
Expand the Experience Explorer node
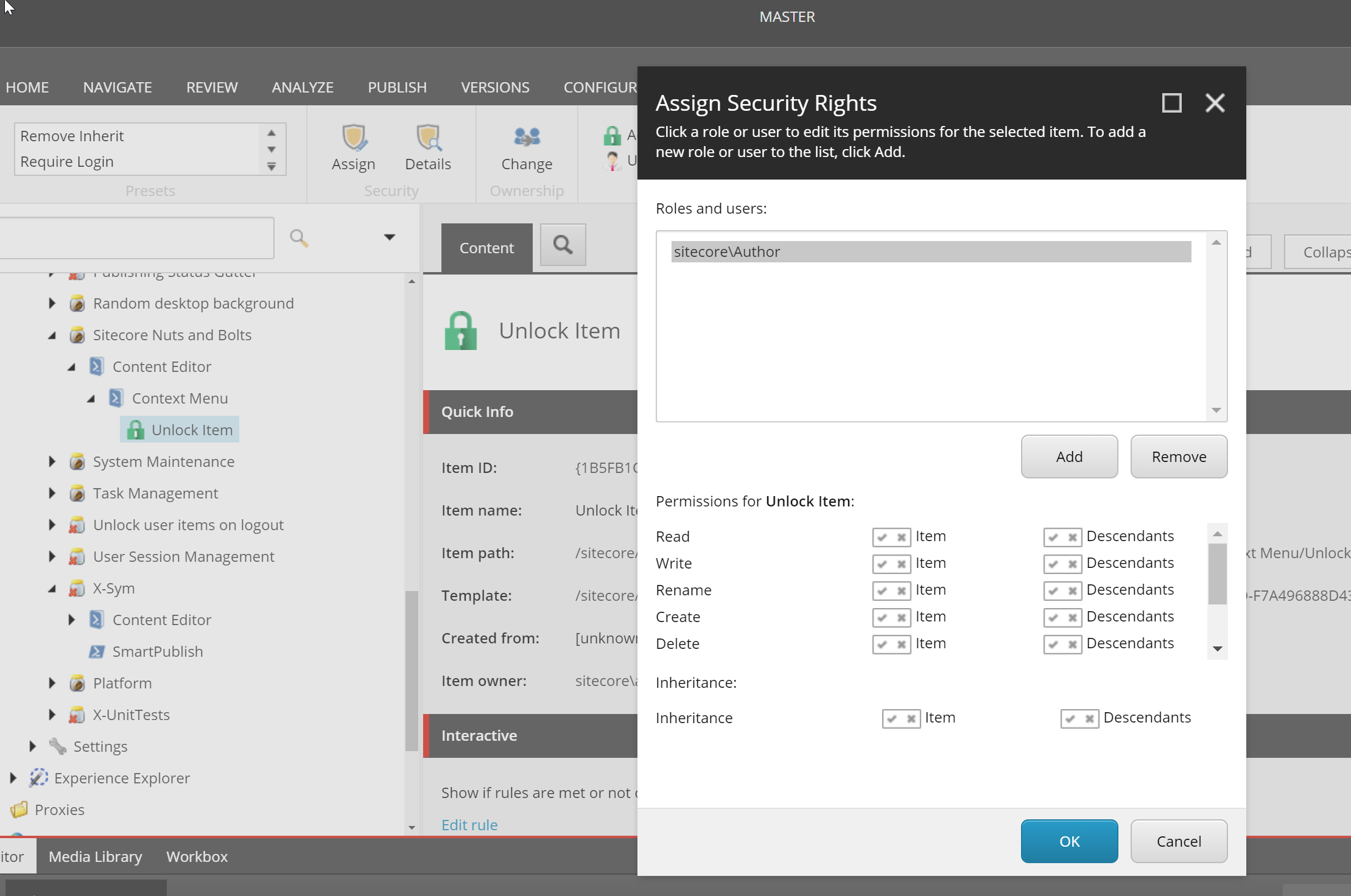tap(13, 778)
